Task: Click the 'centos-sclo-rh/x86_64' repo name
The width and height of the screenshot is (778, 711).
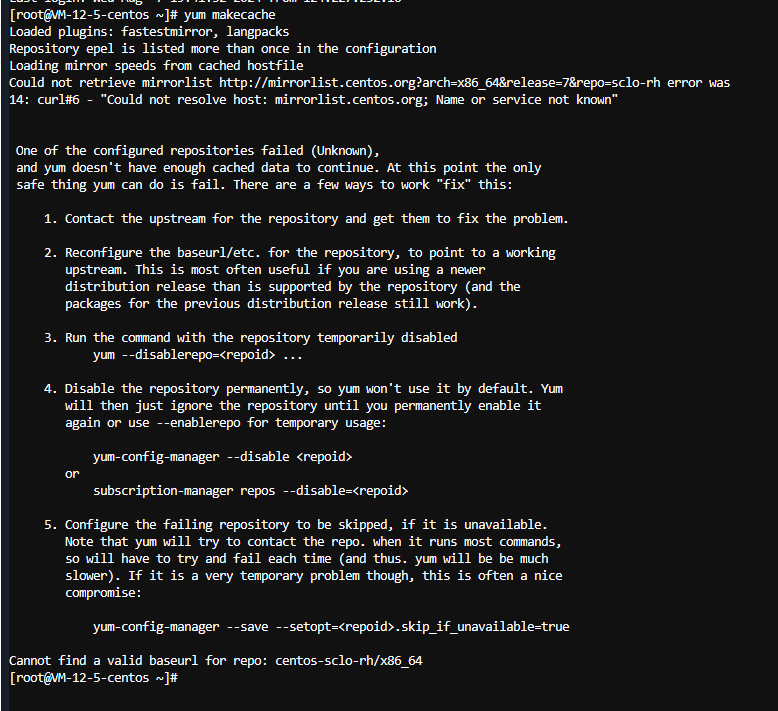Action: pos(349,661)
